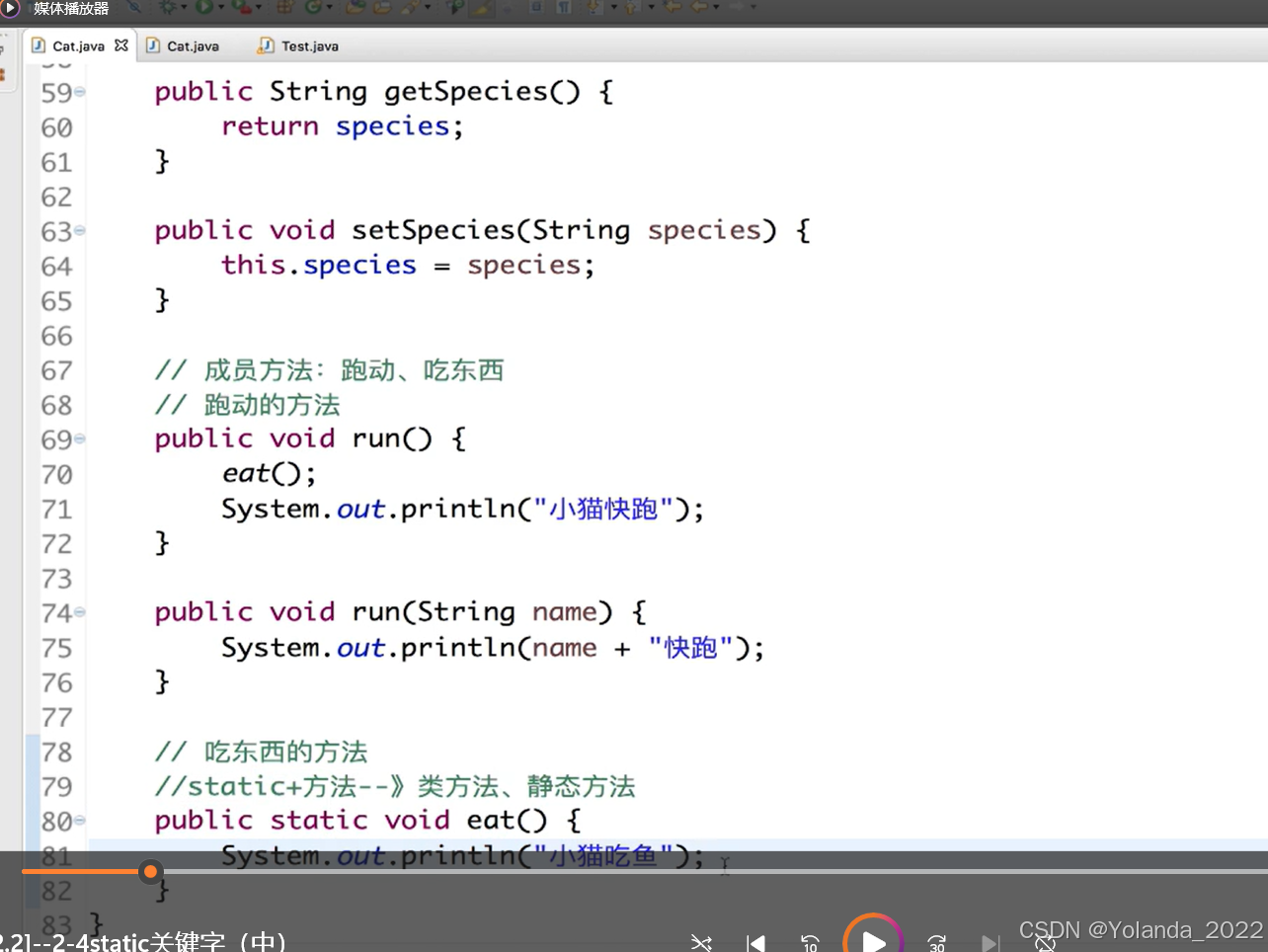
Task: Click the unplayed part of progress bar
Action: pos(714,871)
